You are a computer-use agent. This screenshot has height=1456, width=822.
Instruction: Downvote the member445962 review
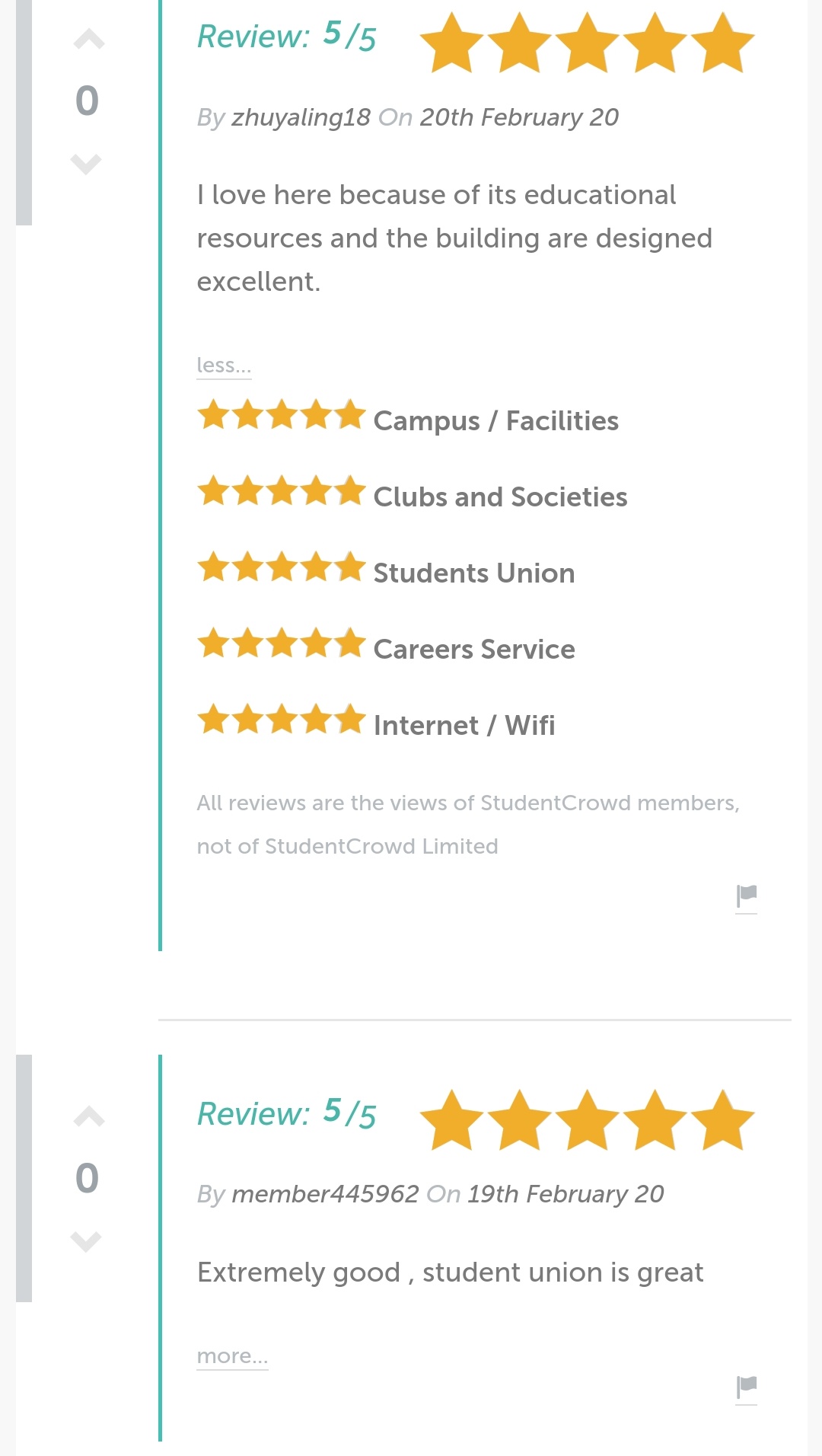86,1240
